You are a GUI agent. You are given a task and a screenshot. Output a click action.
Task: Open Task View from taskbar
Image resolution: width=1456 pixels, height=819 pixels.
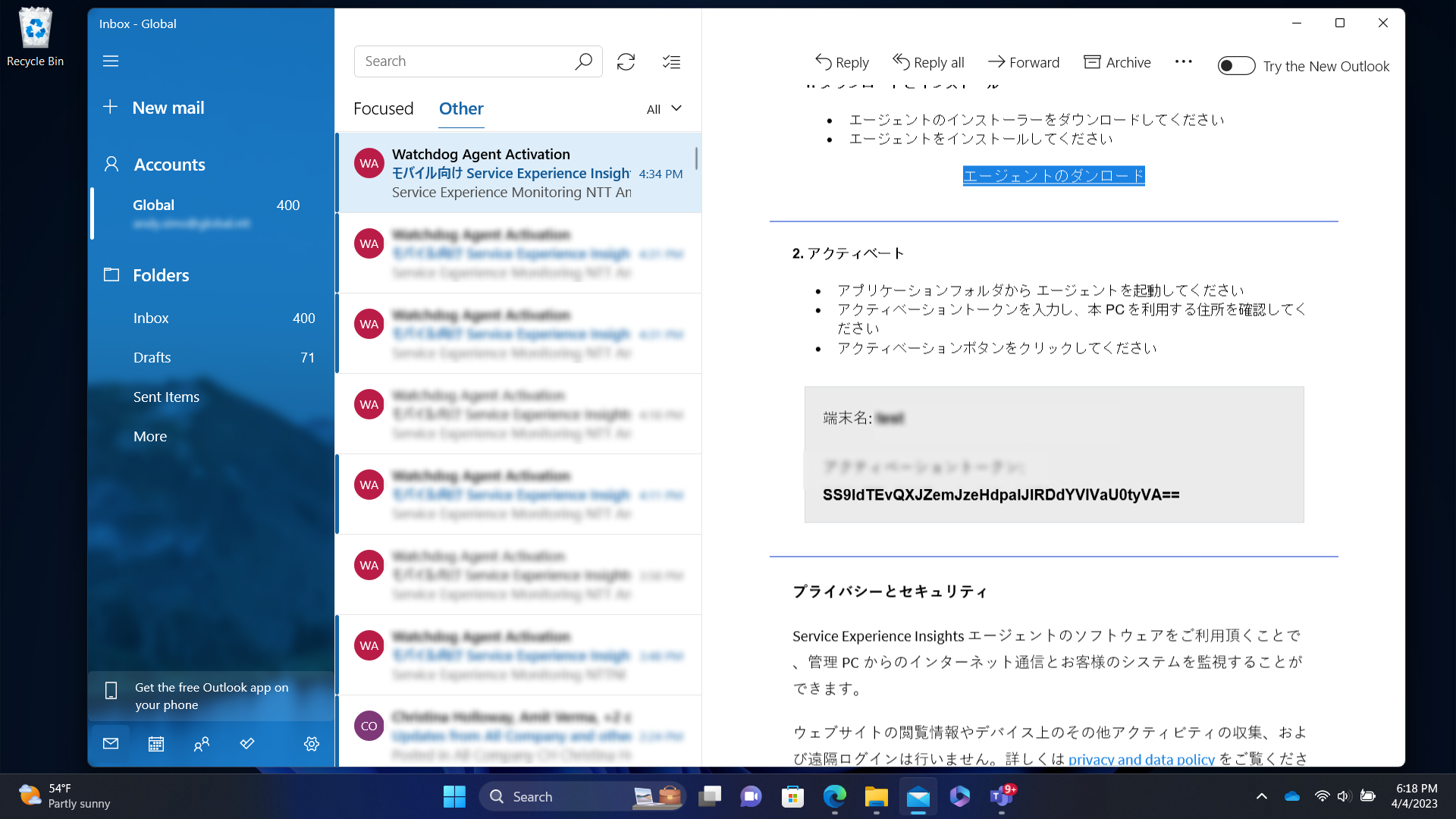pyautogui.click(x=710, y=796)
